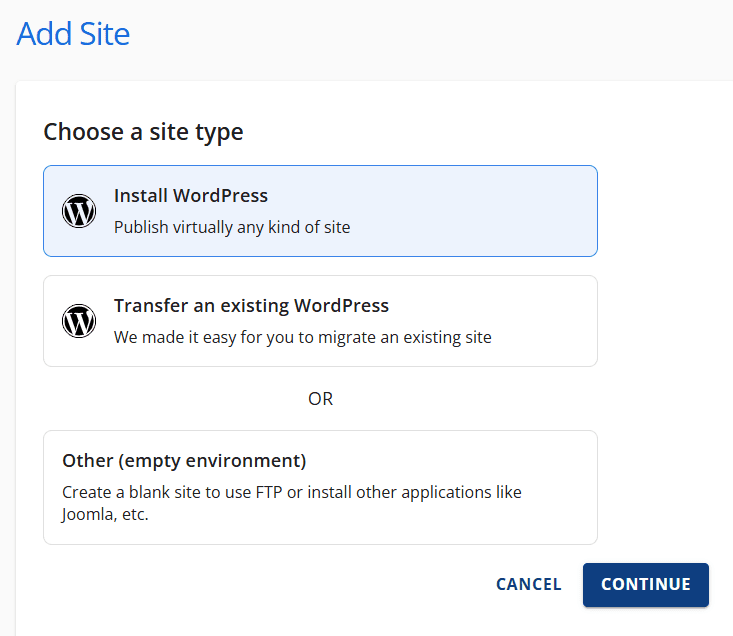733x636 pixels.
Task: Click the Add Site page heading
Action: point(73,34)
